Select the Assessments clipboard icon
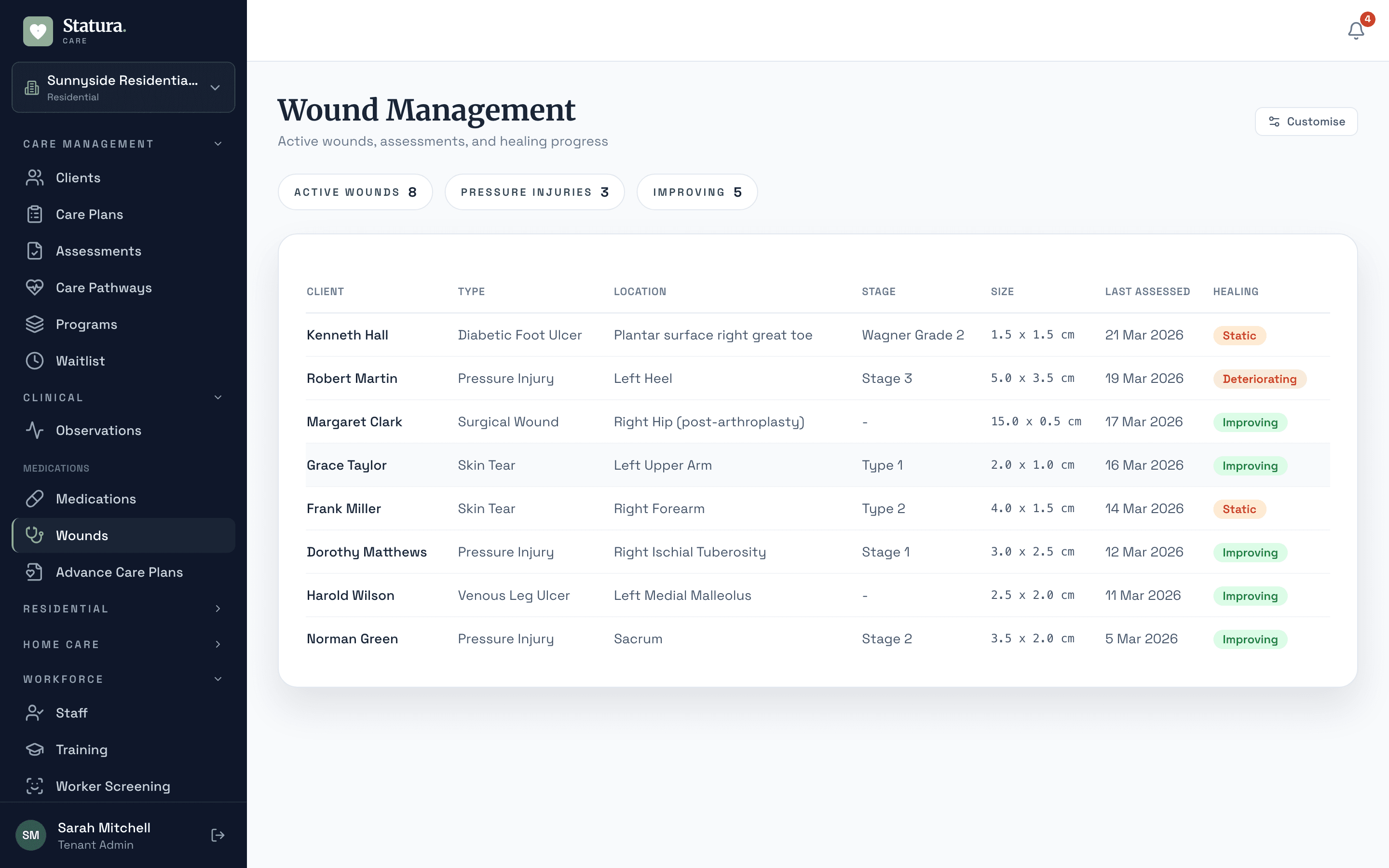 point(34,250)
